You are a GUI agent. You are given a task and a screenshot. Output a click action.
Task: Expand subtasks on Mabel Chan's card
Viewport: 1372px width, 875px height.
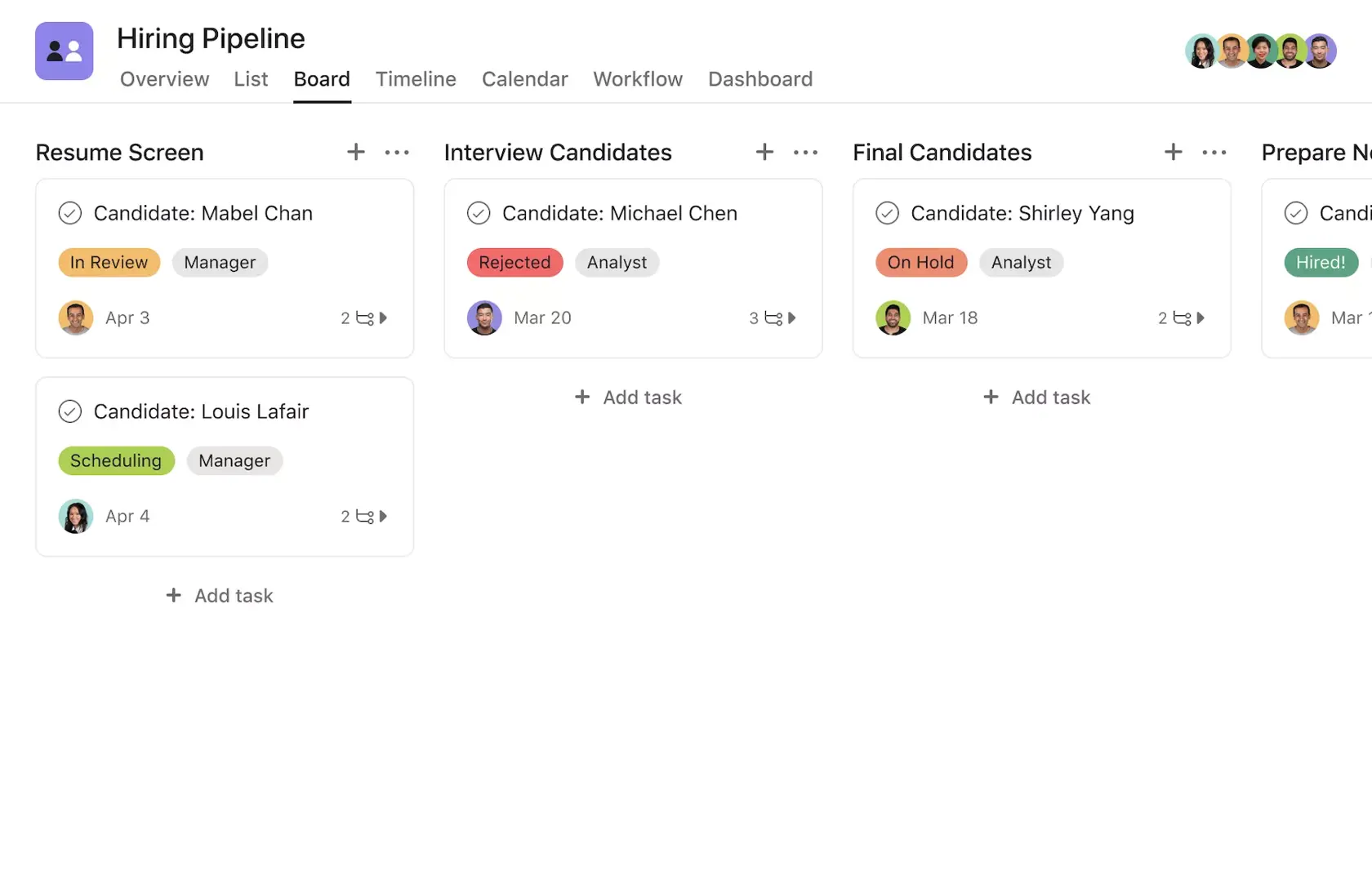(x=384, y=318)
